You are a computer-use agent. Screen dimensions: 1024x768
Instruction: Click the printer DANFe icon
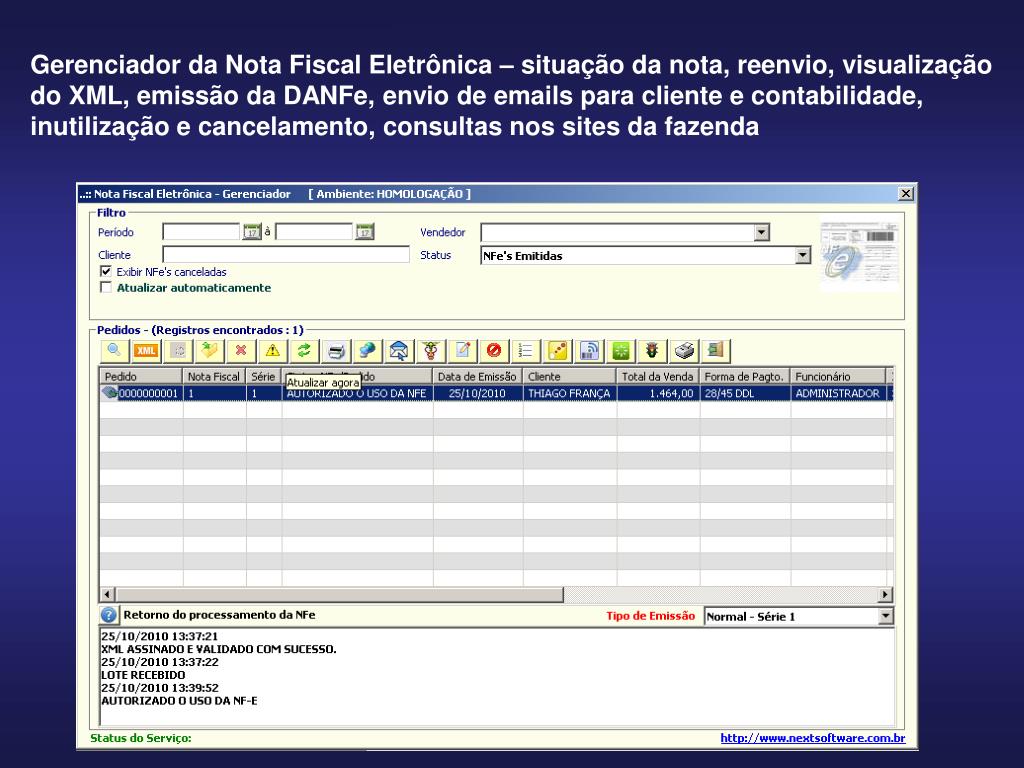(336, 351)
